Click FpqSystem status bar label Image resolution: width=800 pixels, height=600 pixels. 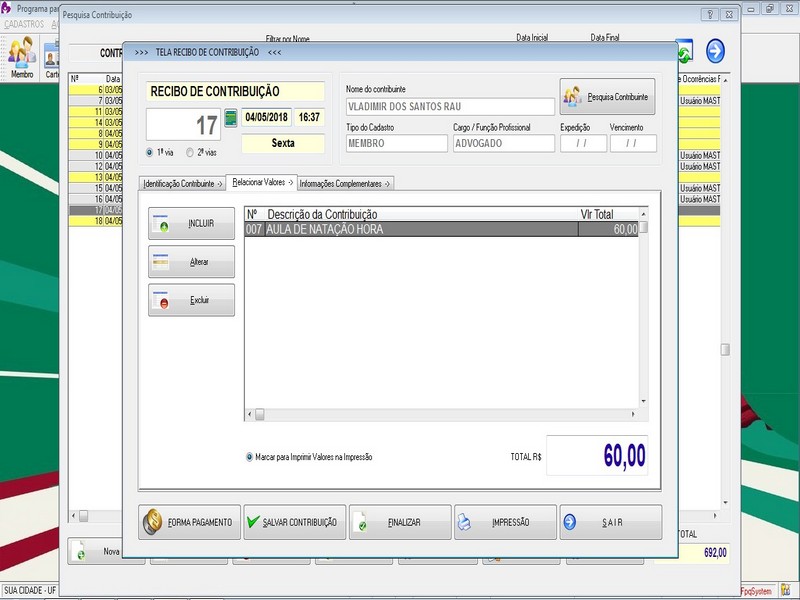pos(758,591)
